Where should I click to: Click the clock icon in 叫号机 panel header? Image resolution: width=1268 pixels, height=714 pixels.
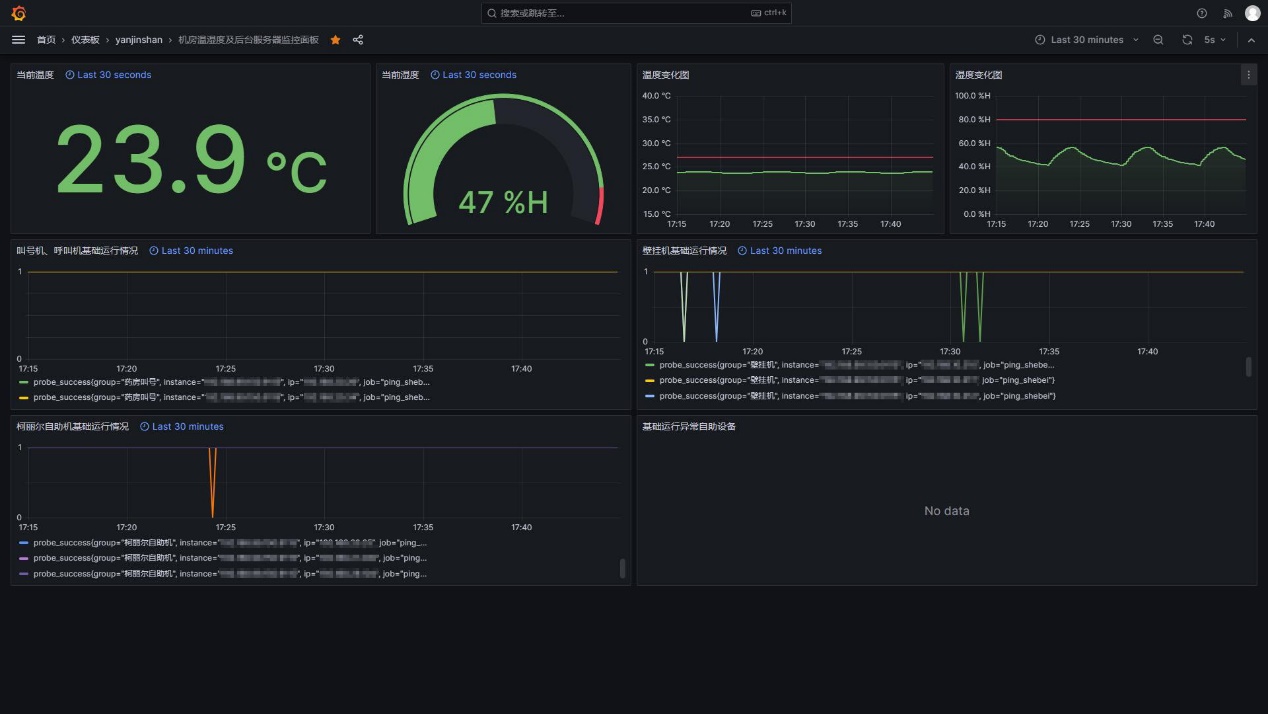point(154,251)
